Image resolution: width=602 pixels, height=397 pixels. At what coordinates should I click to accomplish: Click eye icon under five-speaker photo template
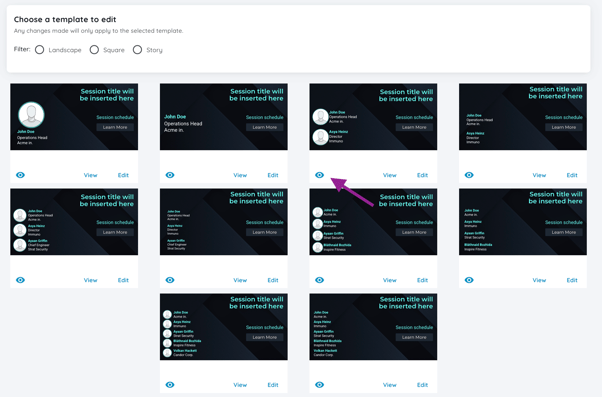click(170, 385)
